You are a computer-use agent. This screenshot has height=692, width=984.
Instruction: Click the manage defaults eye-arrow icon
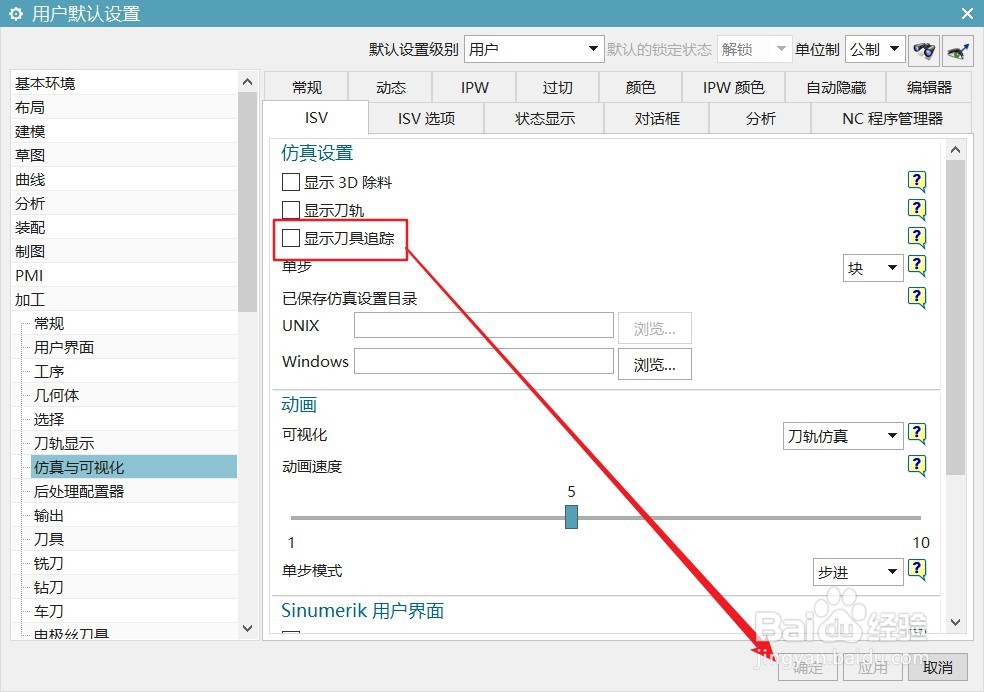[957, 48]
